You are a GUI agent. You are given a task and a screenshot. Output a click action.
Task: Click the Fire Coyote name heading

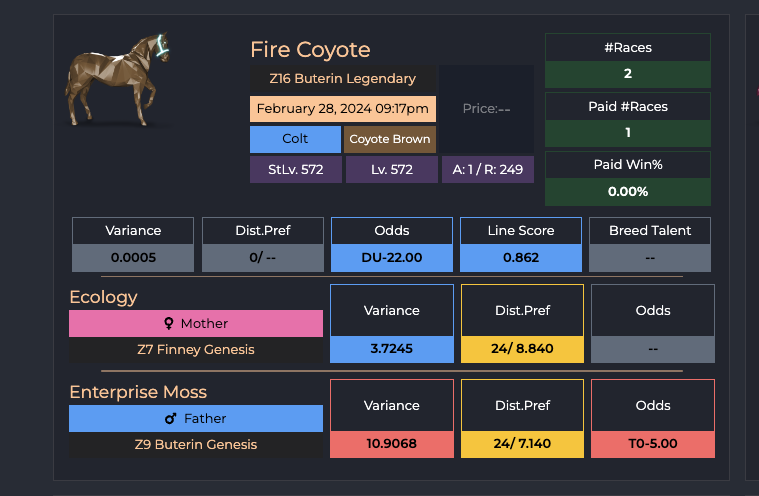310,49
